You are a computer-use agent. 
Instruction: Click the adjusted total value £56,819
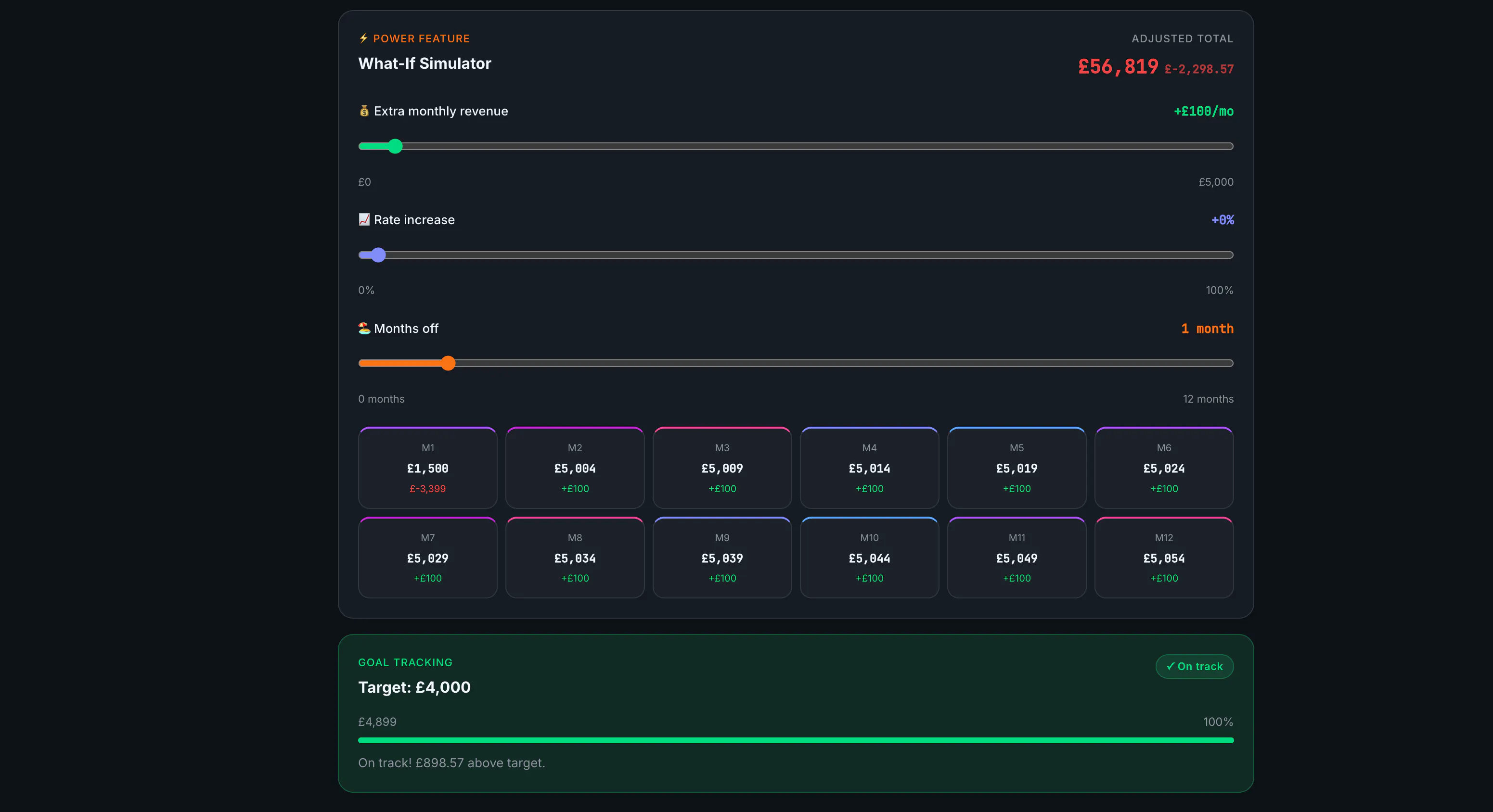pos(1118,66)
